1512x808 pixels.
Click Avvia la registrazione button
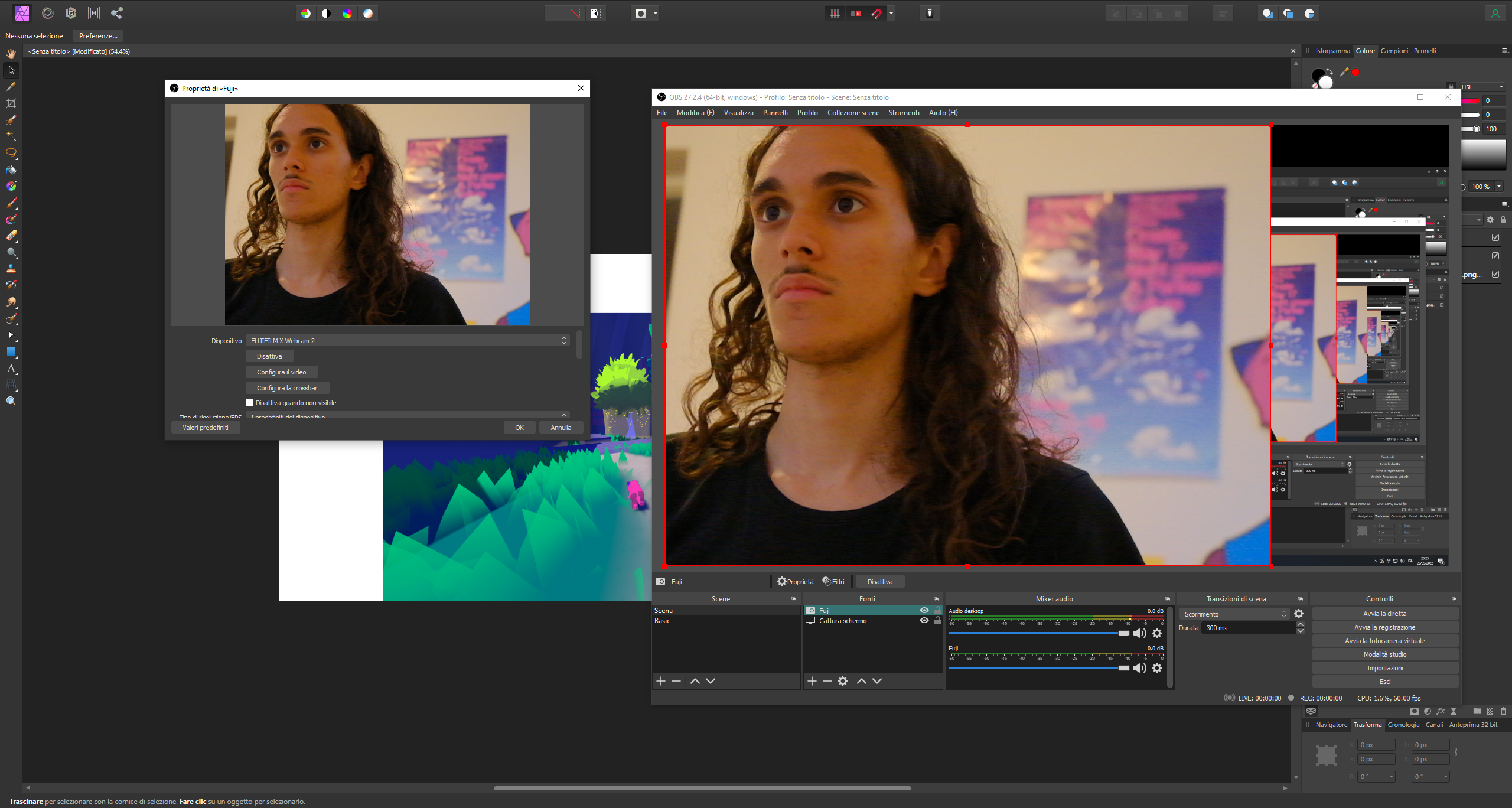(1384, 627)
